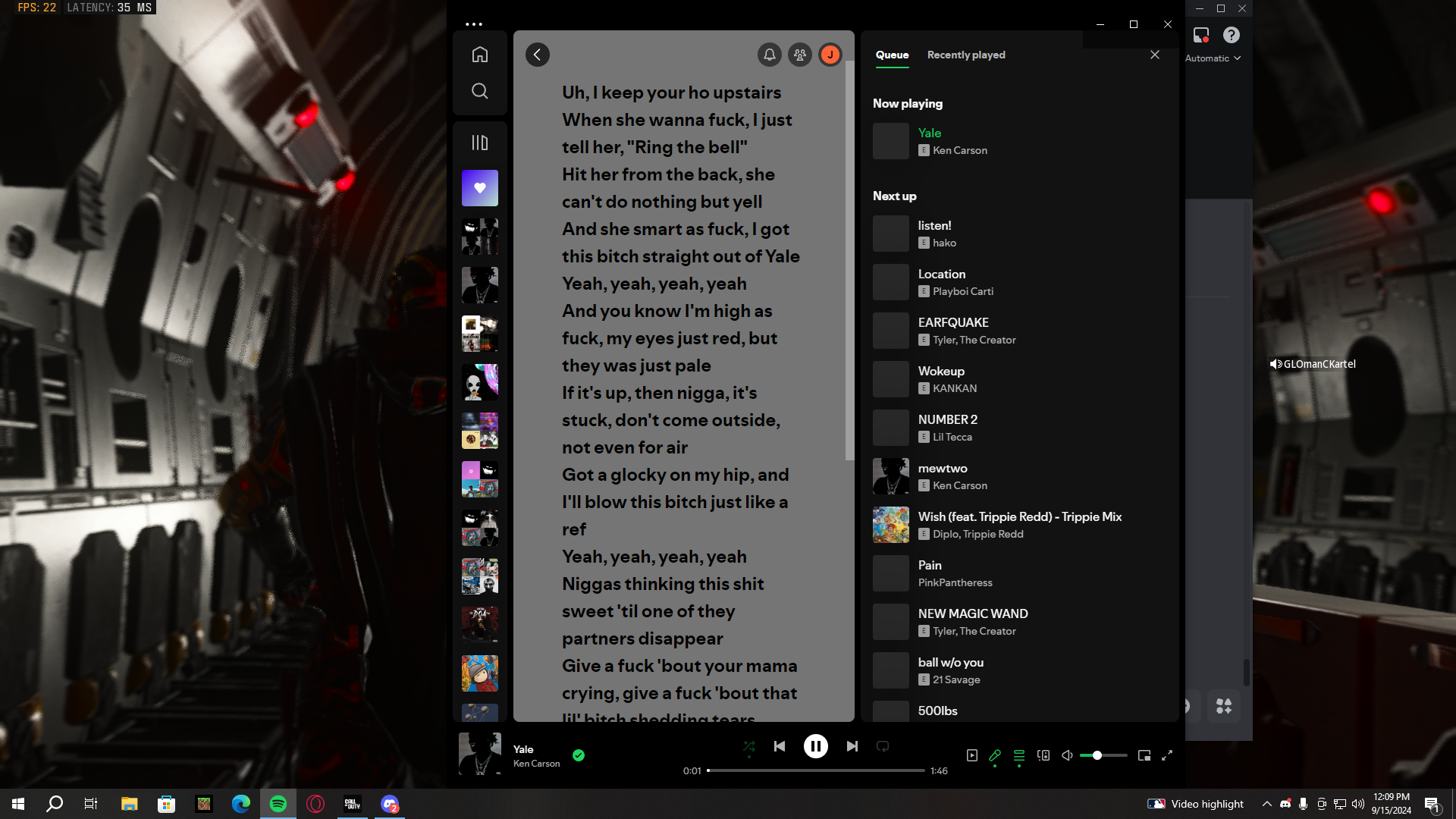Switch to the Recently played tab
This screenshot has width=1456, height=819.
[x=965, y=55]
